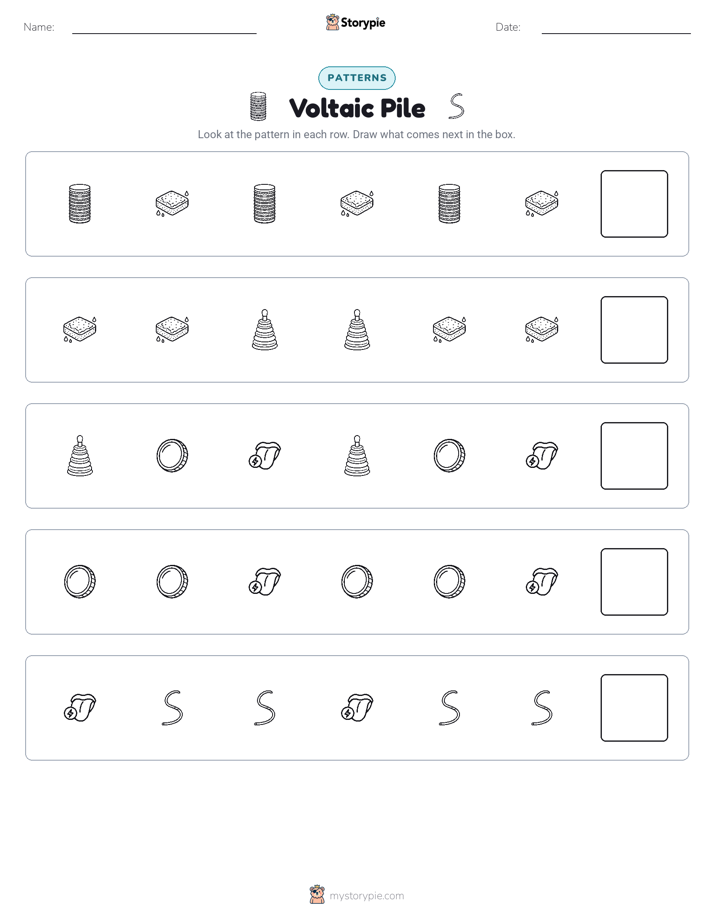Click the last wet sponge in row one

(x=541, y=203)
